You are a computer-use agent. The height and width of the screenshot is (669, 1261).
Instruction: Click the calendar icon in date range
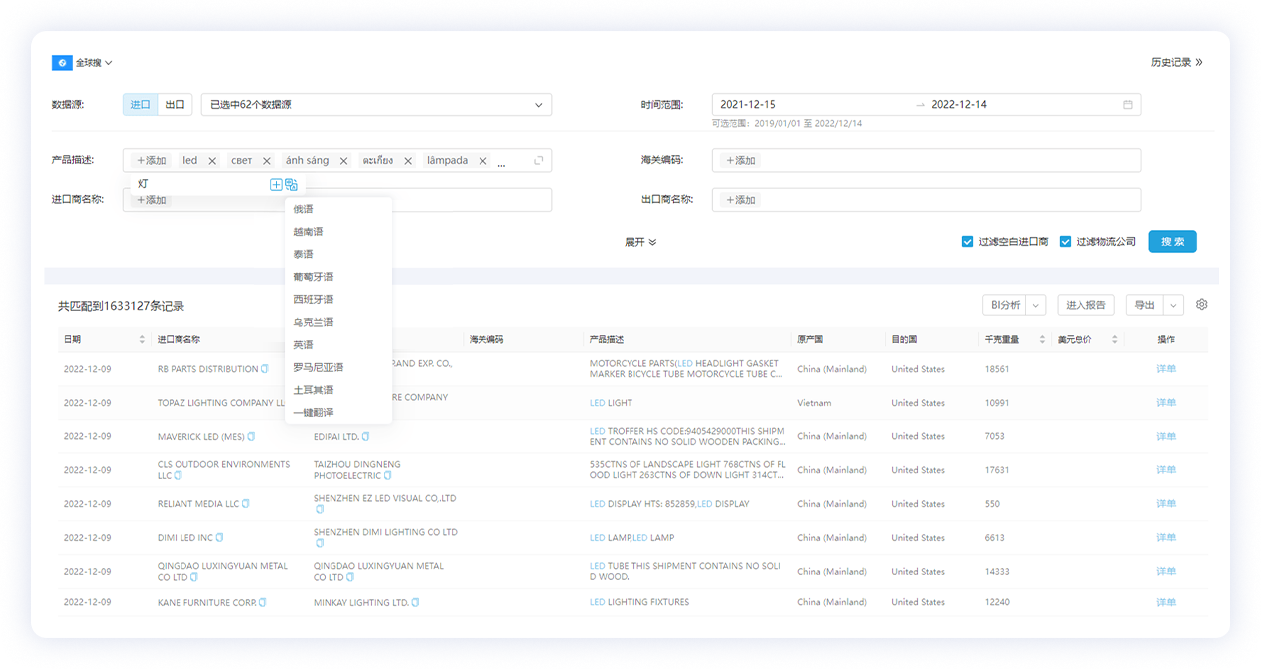[1127, 105]
